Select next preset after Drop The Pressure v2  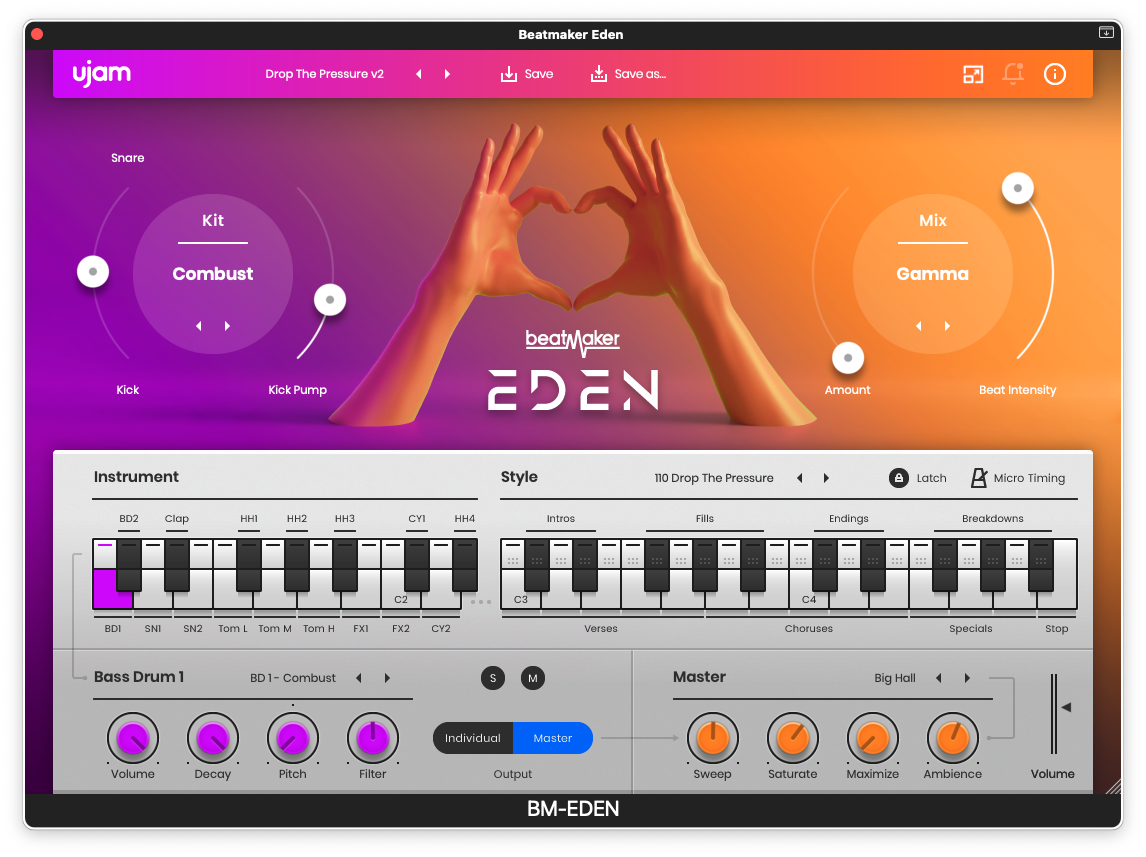point(447,74)
